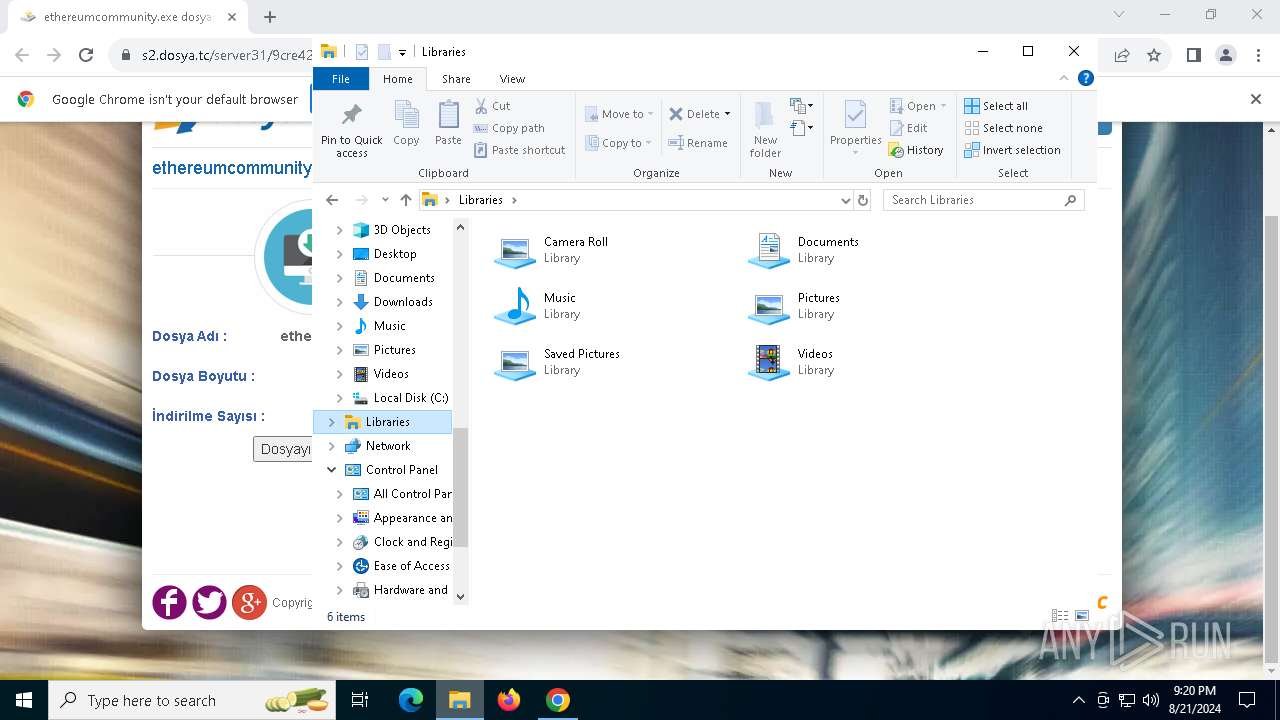This screenshot has height=720, width=1280.
Task: Open the Videos library icon
Action: pyautogui.click(x=769, y=362)
